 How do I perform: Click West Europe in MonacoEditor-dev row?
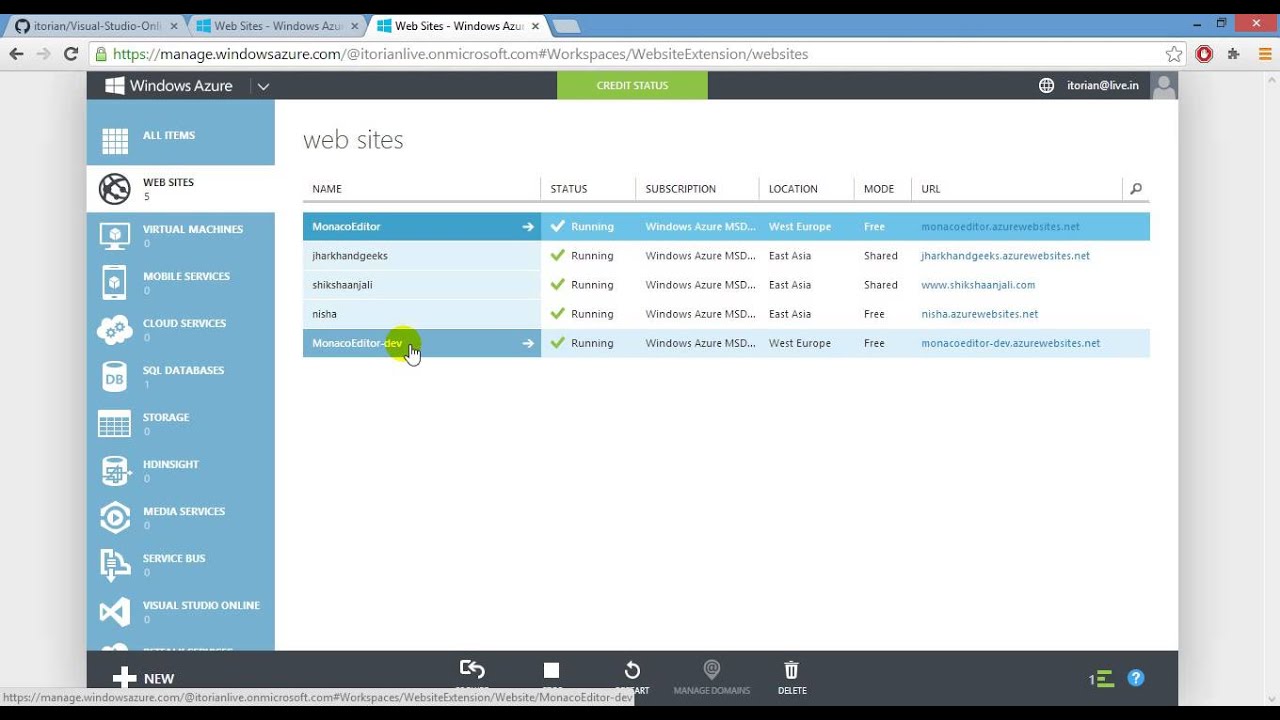pos(800,343)
